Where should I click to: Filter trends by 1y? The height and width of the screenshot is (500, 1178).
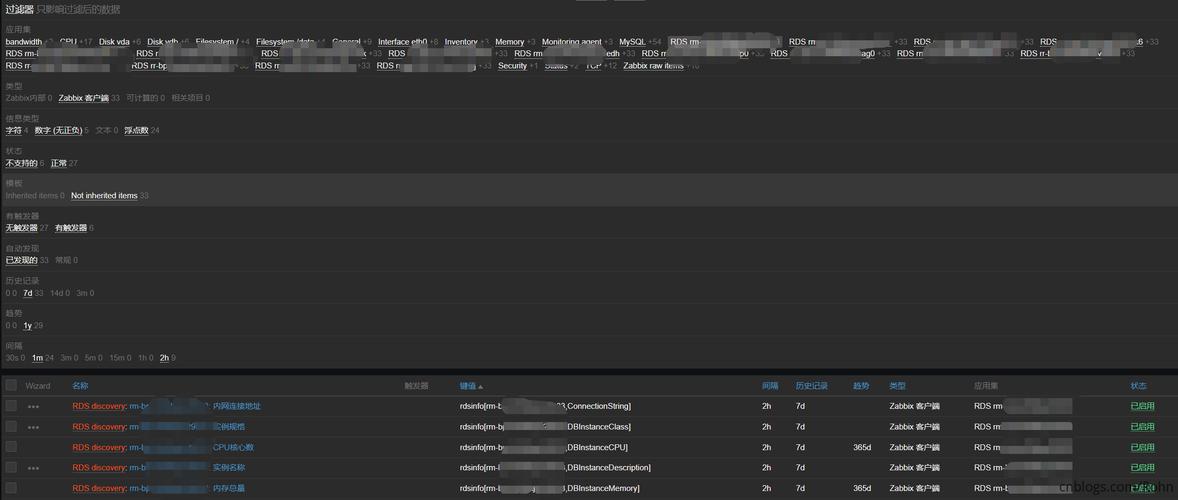(28, 326)
